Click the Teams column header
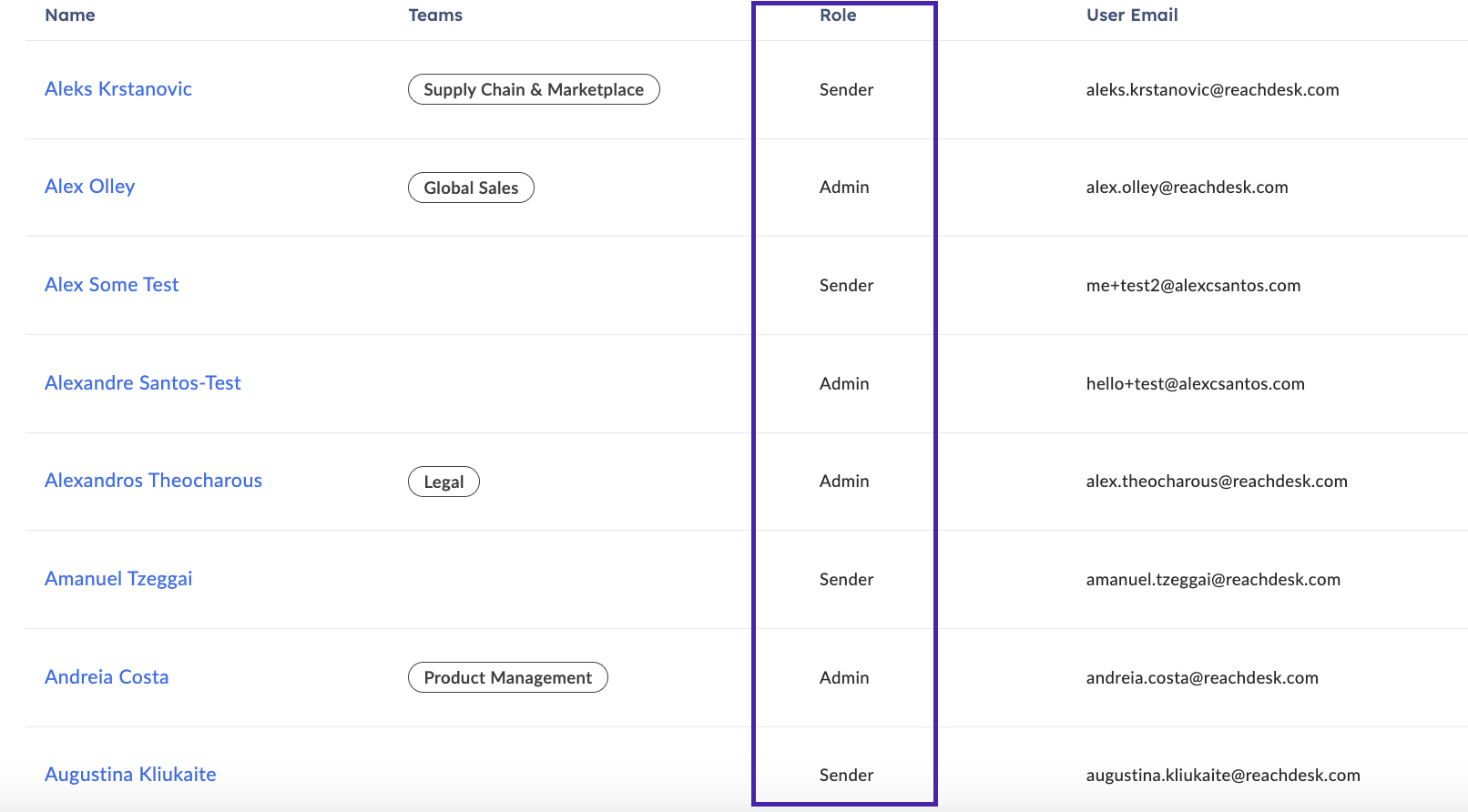 tap(435, 15)
